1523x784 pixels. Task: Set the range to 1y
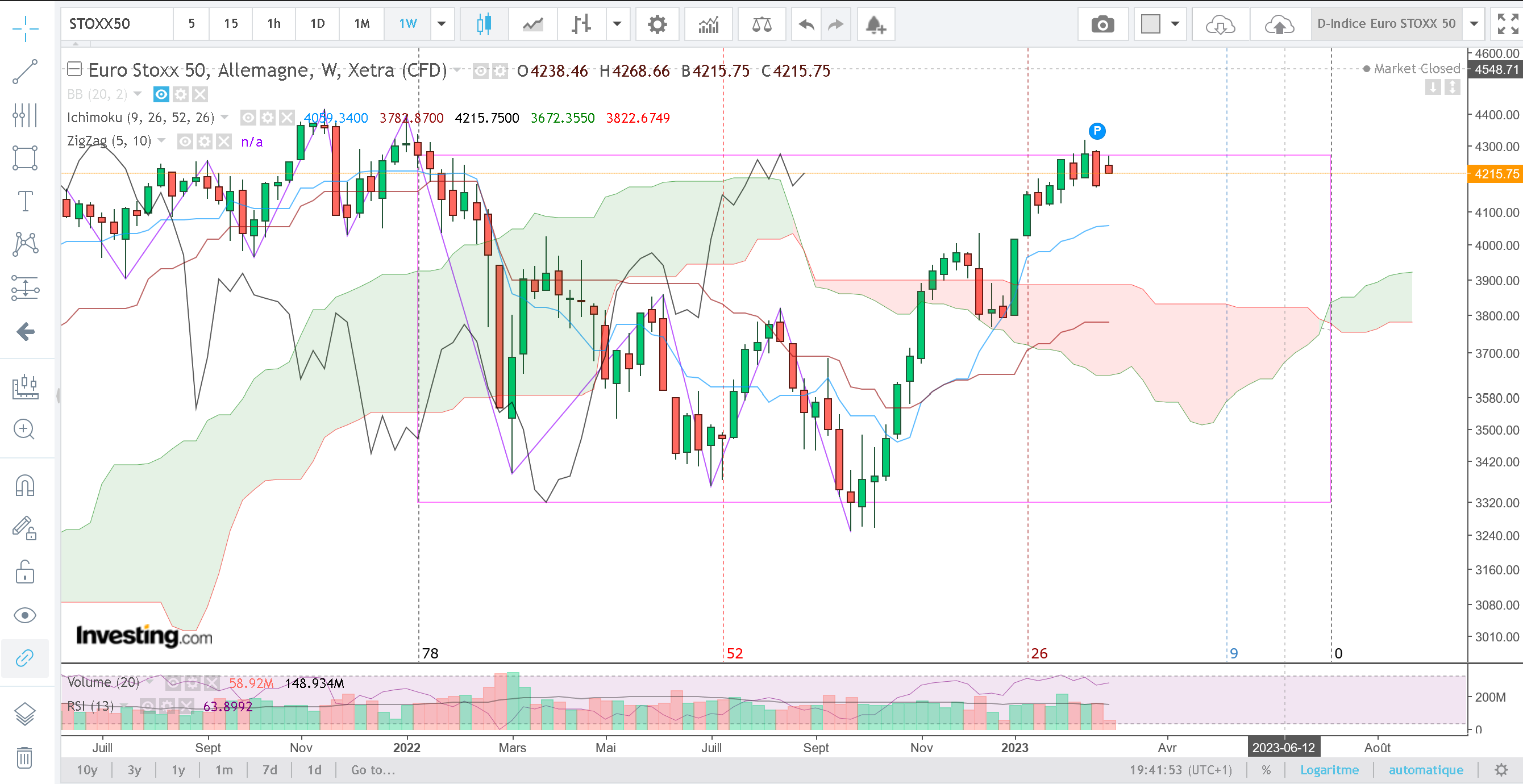click(178, 770)
